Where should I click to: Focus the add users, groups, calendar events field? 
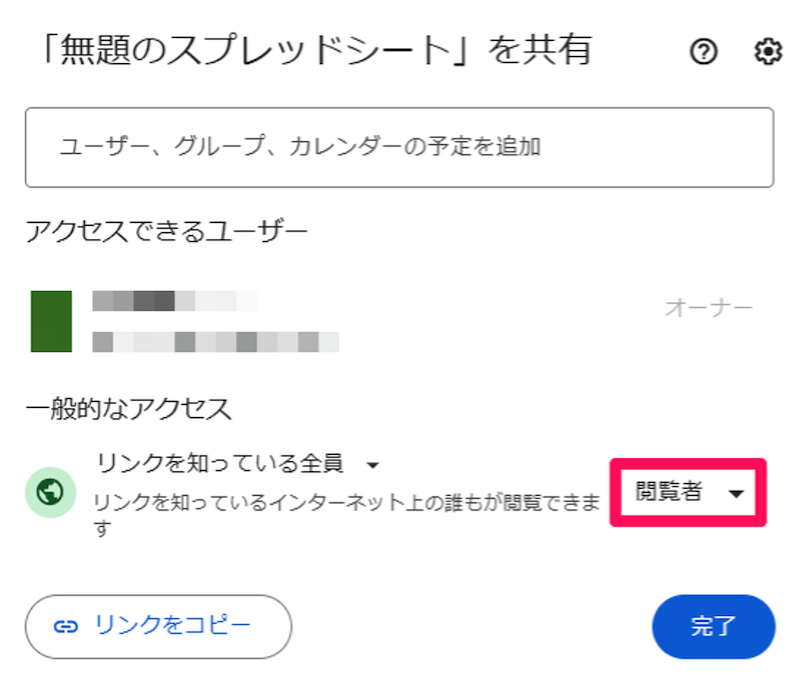399,147
